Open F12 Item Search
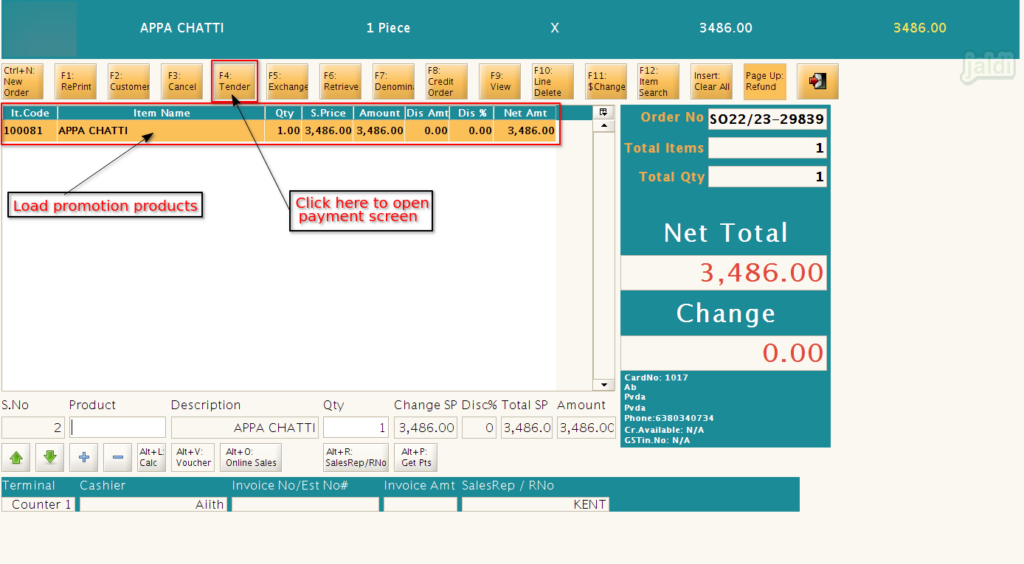 [x=658, y=81]
